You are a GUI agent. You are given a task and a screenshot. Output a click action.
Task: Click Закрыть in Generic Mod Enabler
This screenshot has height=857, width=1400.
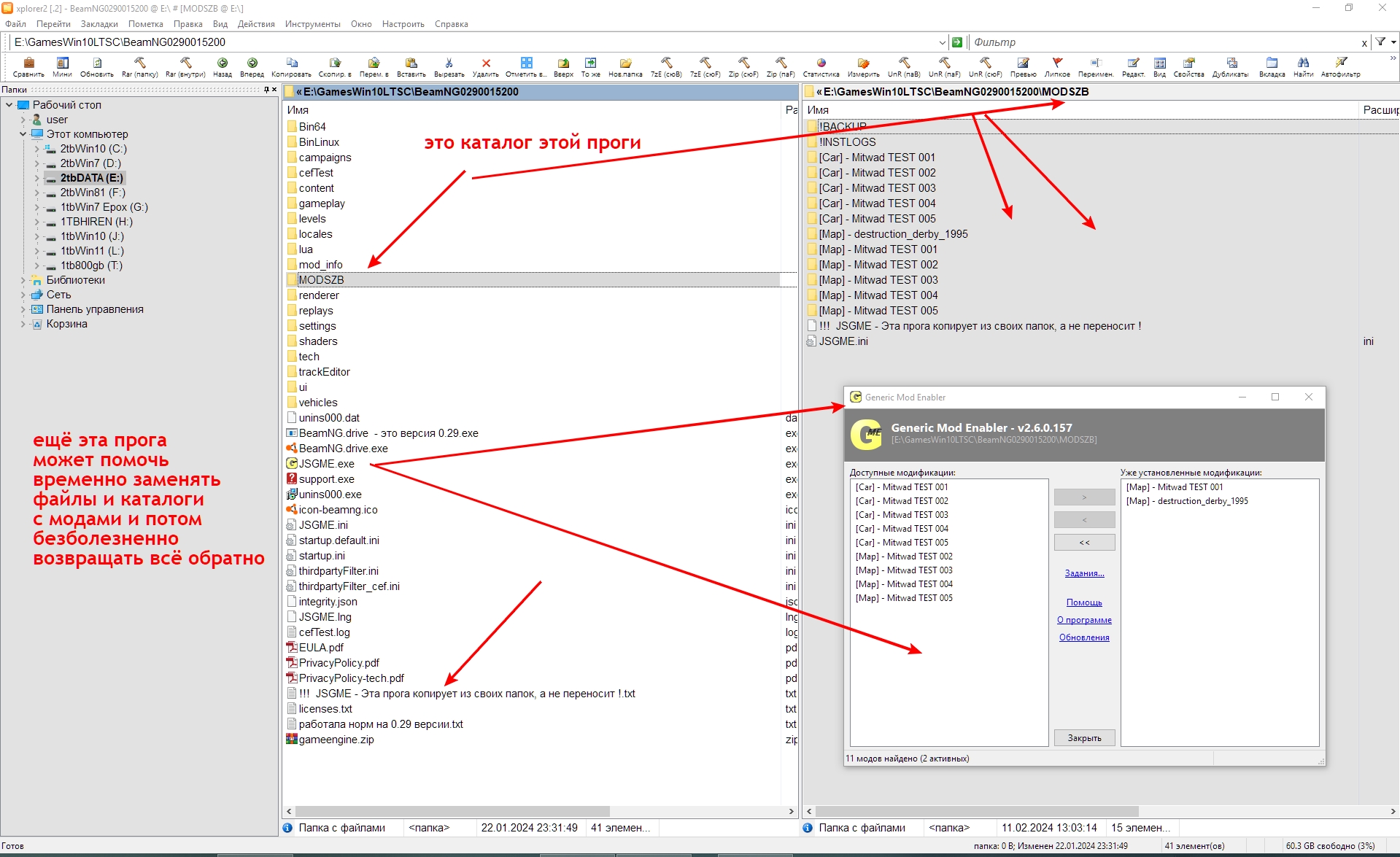click(x=1084, y=738)
